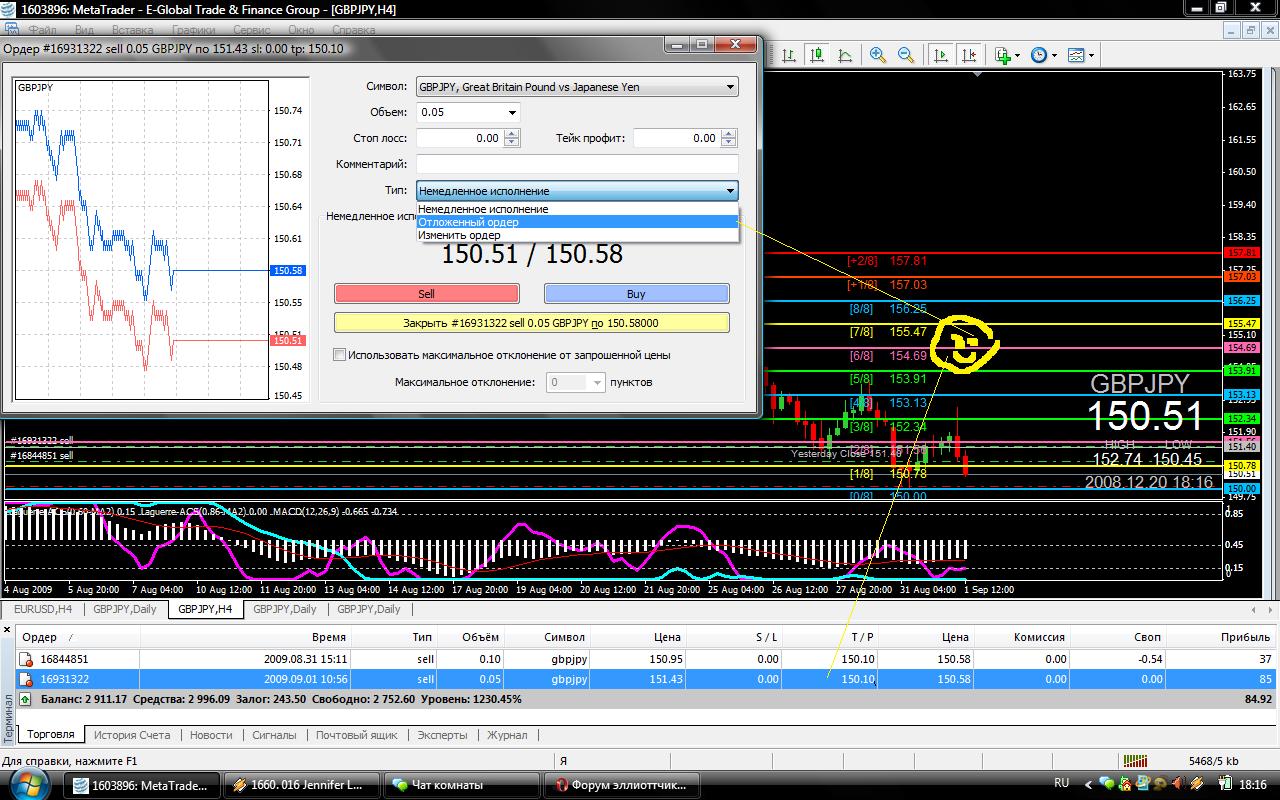The height and width of the screenshot is (800, 1280).
Task: Adjust Stop loss stepper arrows
Action: coord(512,138)
